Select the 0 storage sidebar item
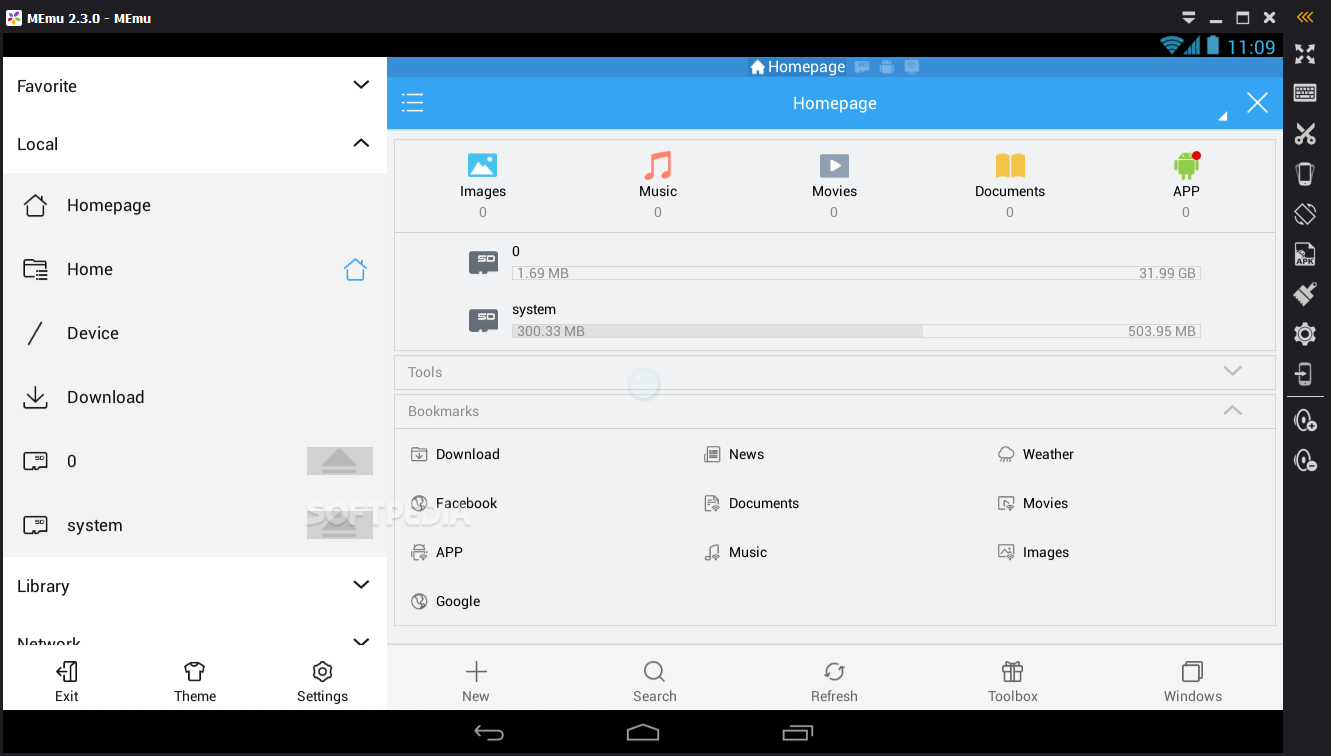This screenshot has width=1331, height=756. coord(195,461)
